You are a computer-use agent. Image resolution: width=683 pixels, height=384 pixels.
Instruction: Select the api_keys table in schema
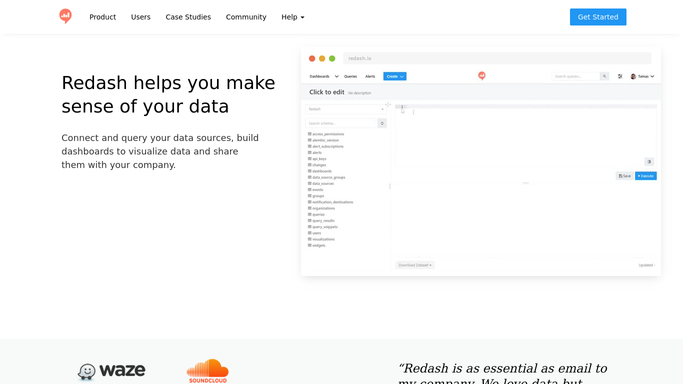click(x=319, y=159)
